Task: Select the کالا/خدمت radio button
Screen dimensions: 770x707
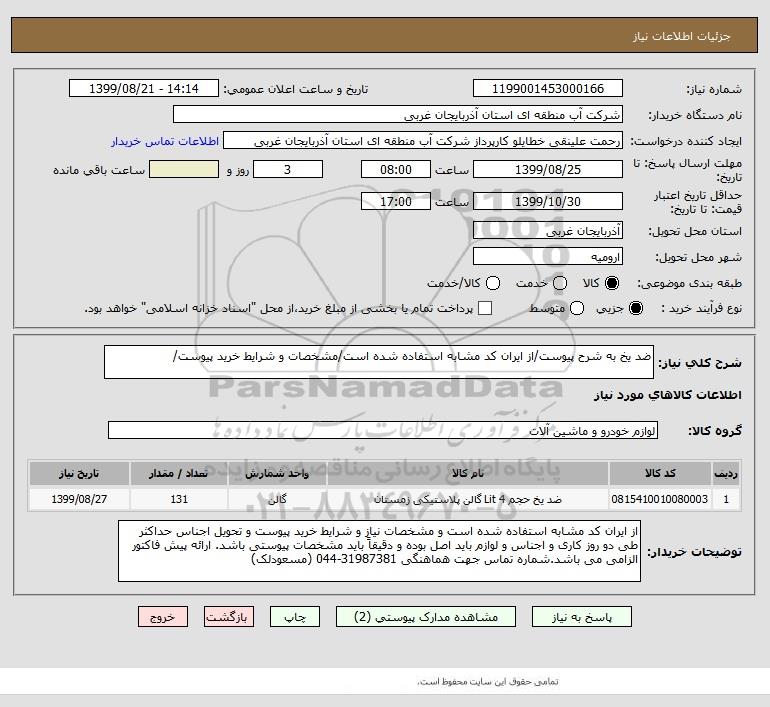Action: [493, 283]
